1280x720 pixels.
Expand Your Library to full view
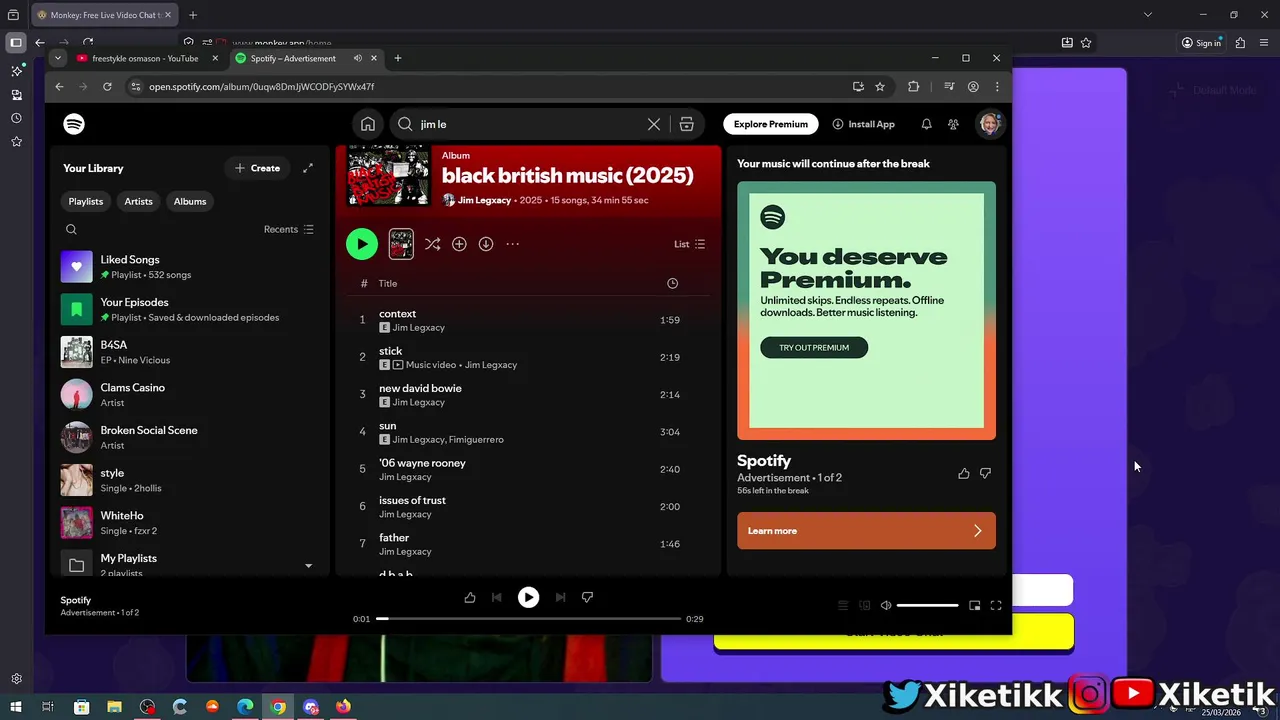coord(308,168)
